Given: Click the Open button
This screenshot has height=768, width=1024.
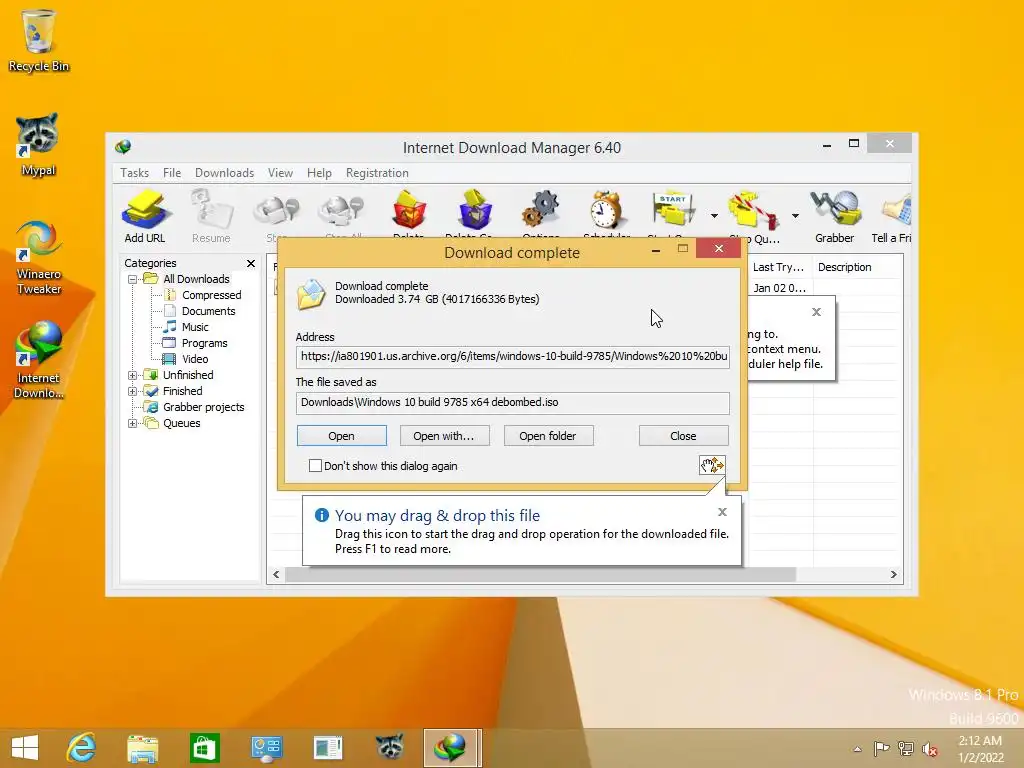Looking at the screenshot, I should [342, 436].
